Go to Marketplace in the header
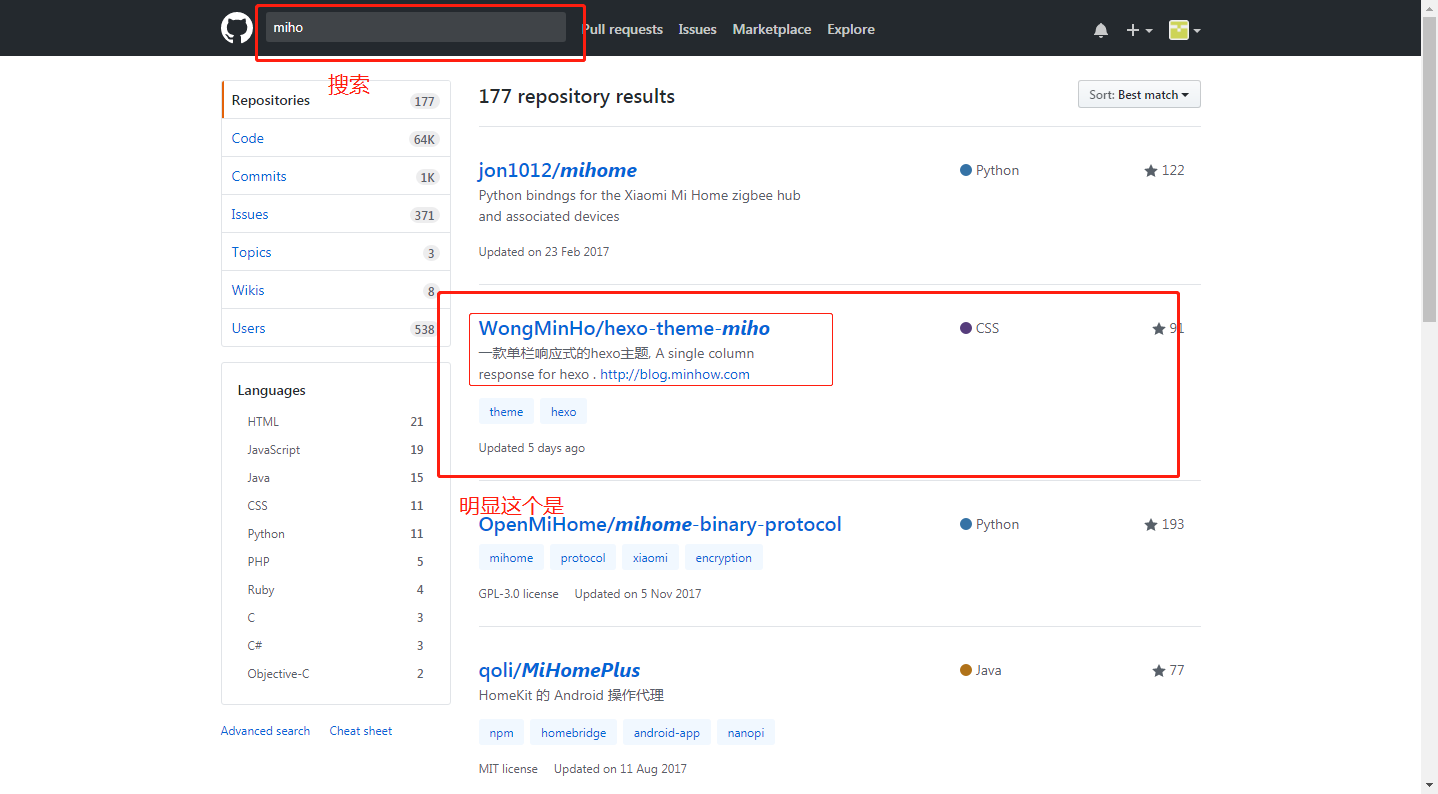The height and width of the screenshot is (794, 1438). pyautogui.click(x=772, y=29)
